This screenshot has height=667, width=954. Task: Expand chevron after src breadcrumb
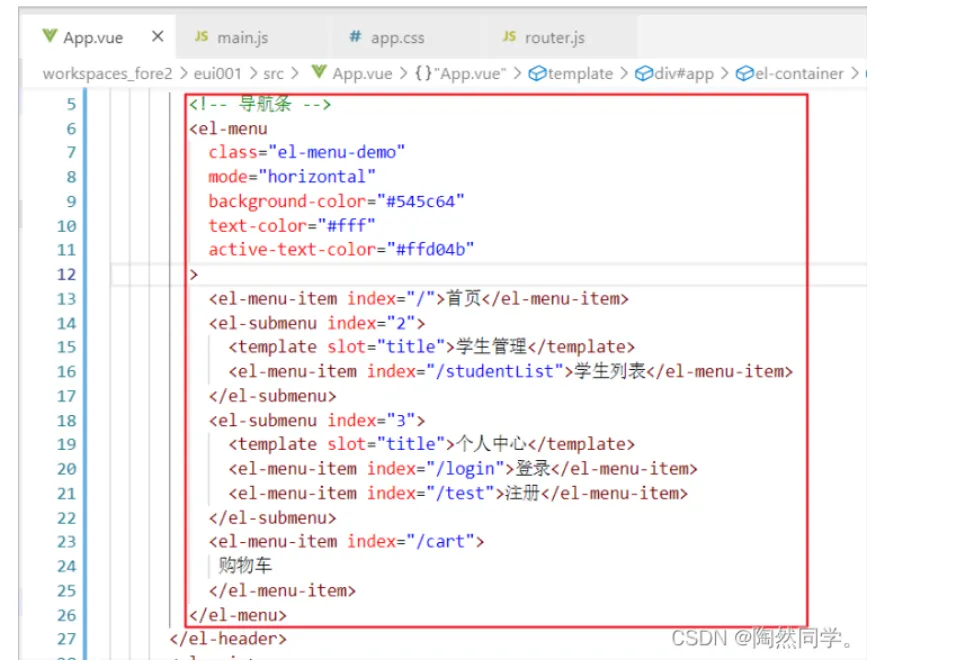pyautogui.click(x=295, y=74)
